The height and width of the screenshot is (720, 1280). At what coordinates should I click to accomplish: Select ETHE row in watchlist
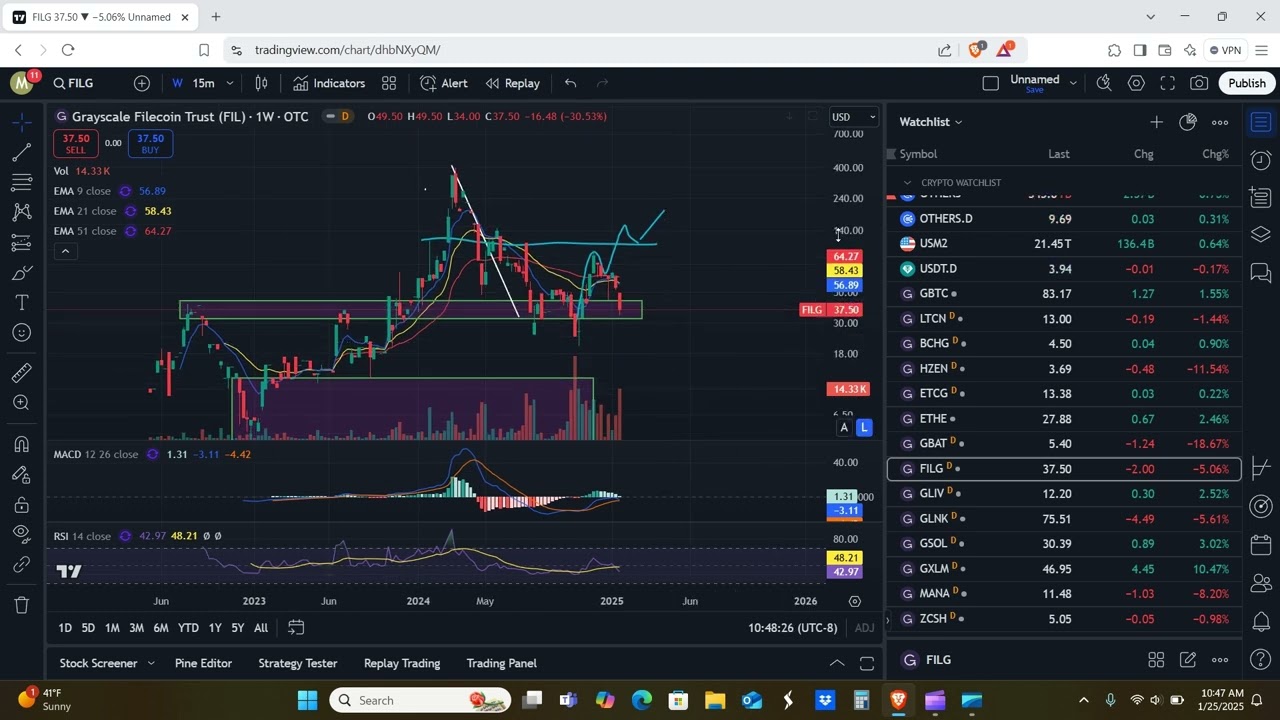click(x=1064, y=419)
